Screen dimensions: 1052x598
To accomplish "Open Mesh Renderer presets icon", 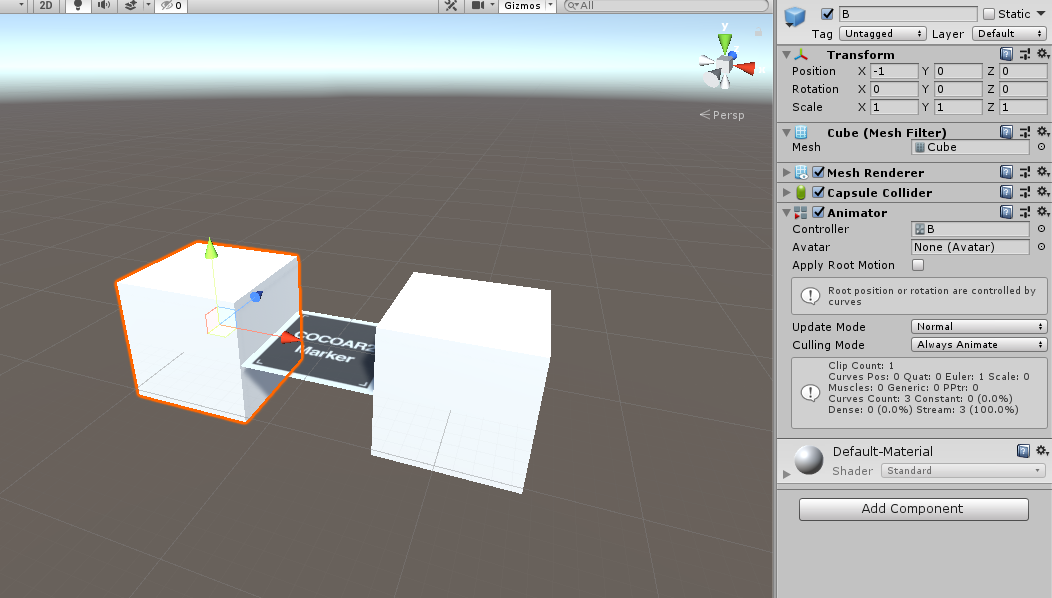I will point(1024,172).
